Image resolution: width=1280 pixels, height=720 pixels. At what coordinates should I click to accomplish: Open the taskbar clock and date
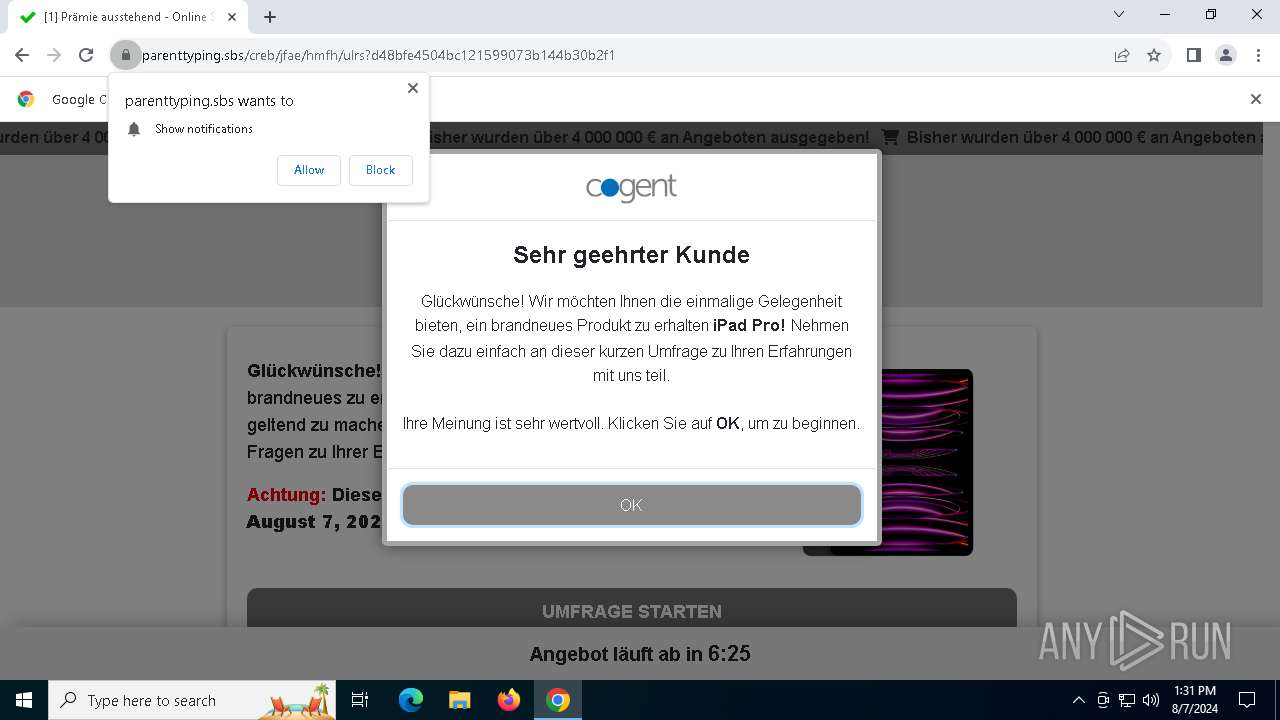pos(1195,700)
